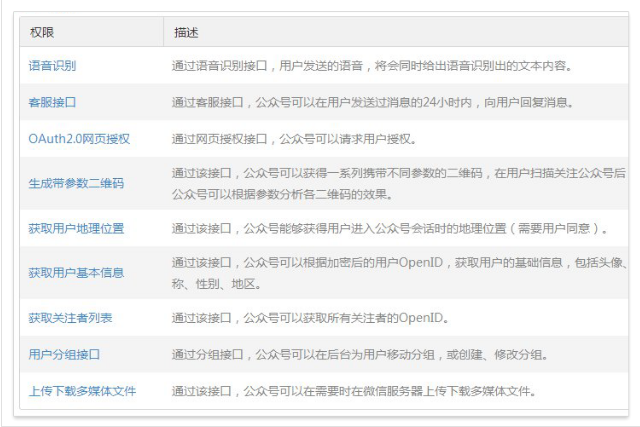Open the 生成带参数二维码 link
This screenshot has width=640, height=427.
[76, 183]
